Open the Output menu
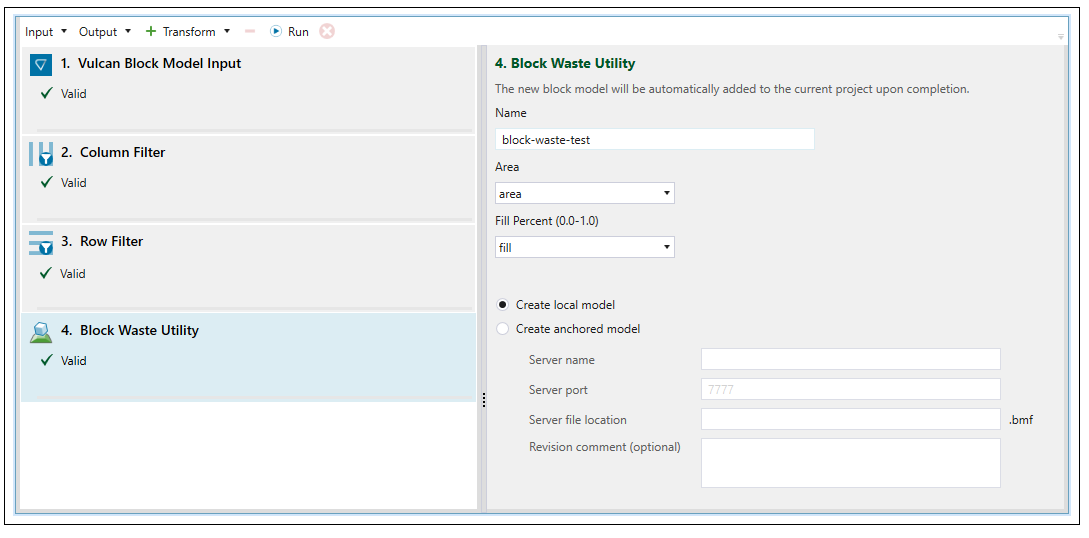The image size is (1089, 538). click(105, 32)
